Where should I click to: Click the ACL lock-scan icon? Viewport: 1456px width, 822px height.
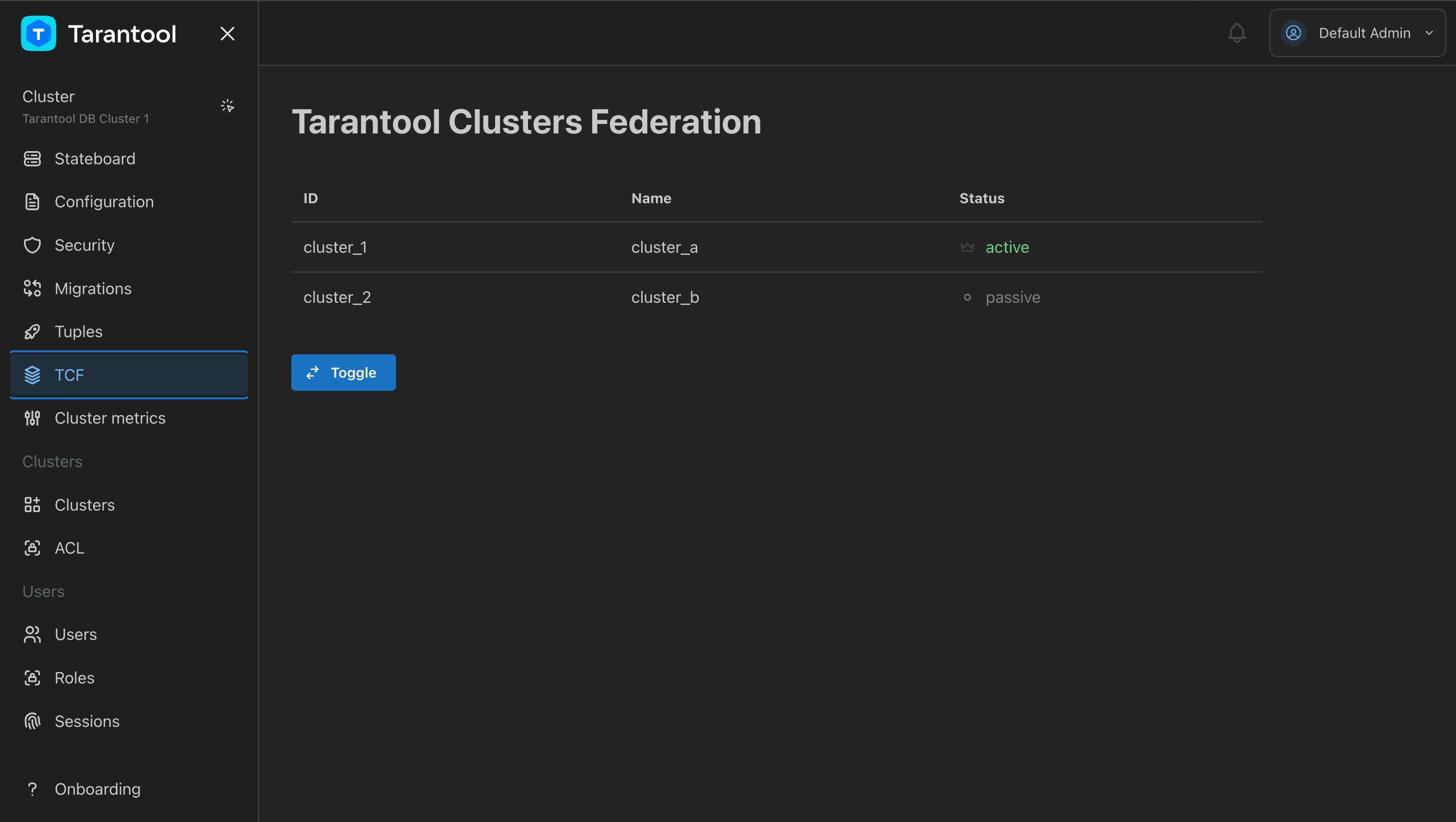pyautogui.click(x=32, y=548)
